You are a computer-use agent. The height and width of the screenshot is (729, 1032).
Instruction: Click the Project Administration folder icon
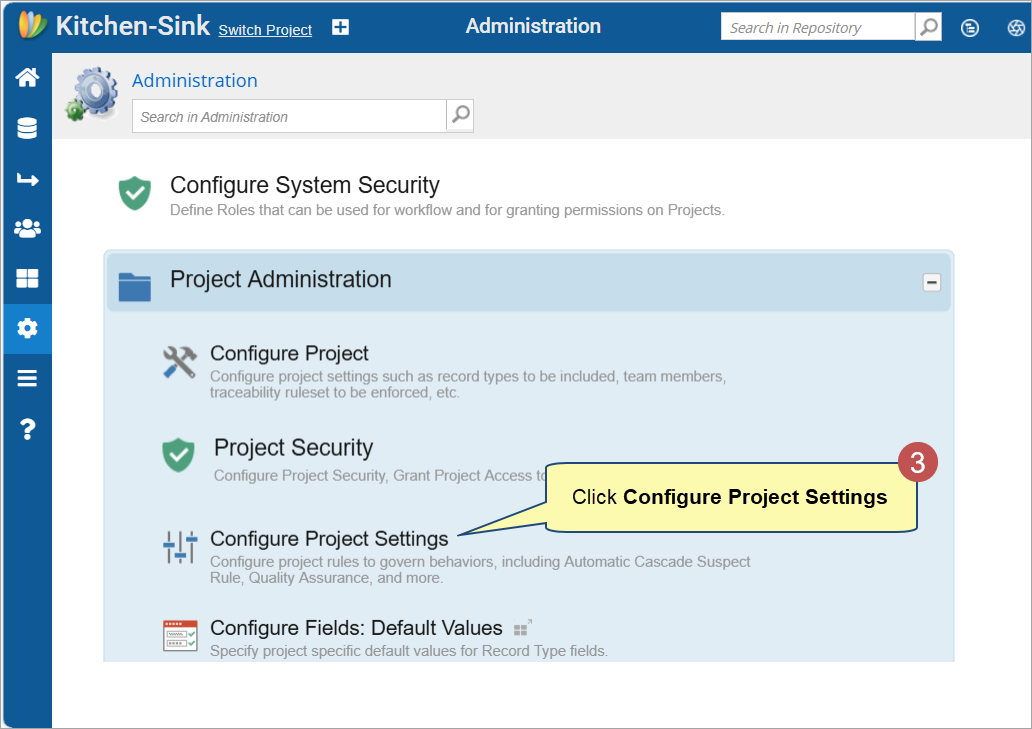point(135,286)
